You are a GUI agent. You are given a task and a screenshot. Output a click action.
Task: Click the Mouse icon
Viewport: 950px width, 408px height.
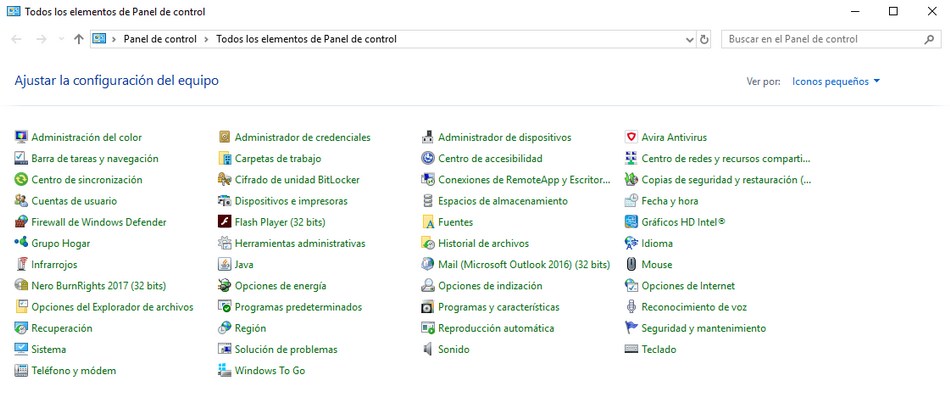coord(631,265)
